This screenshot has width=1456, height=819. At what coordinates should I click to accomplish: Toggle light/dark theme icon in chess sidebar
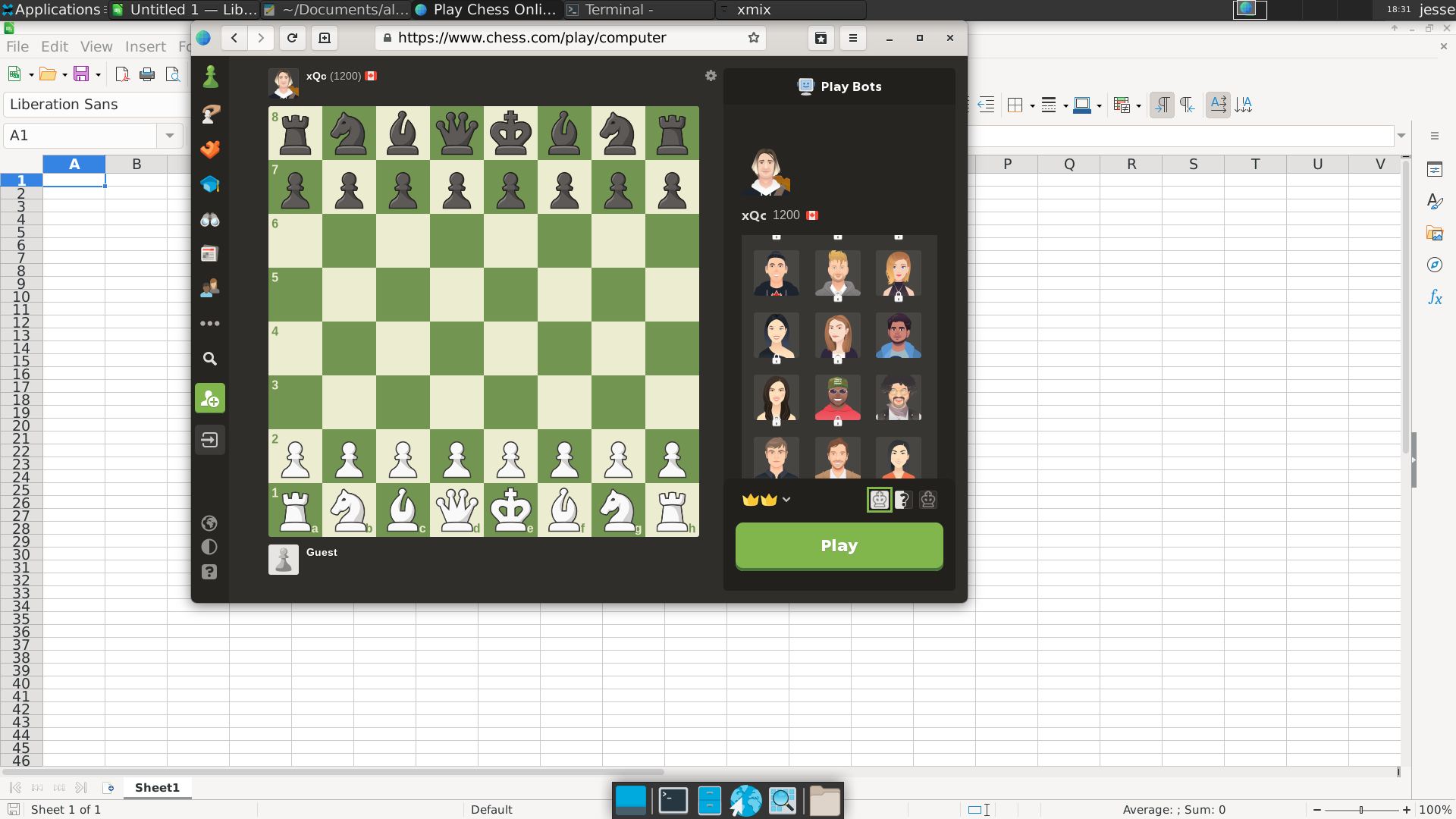pos(209,548)
